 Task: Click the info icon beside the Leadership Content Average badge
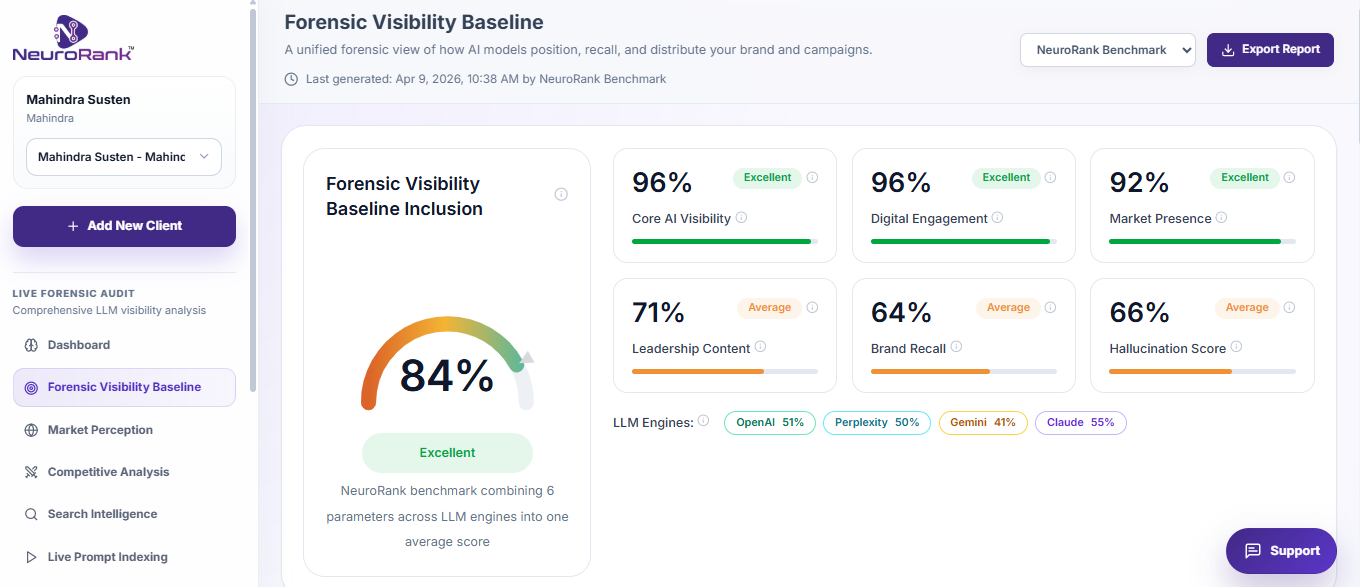(812, 307)
